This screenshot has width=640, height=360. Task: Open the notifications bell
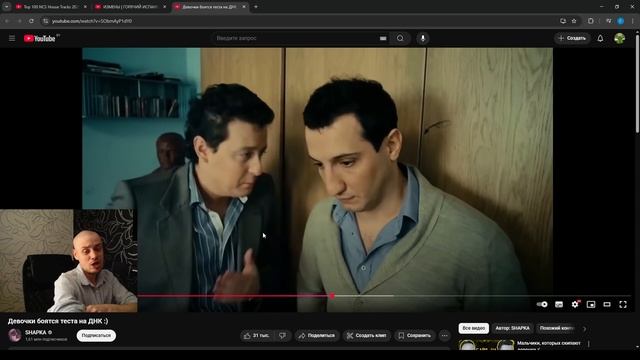click(600, 38)
